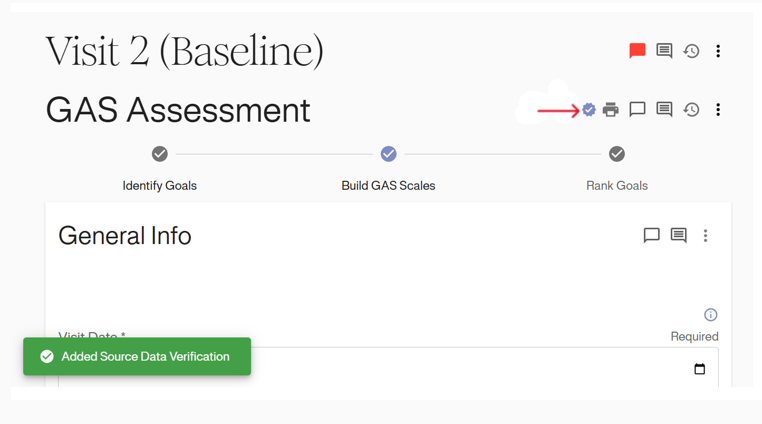Open more options menu for Visit 2
762x424 pixels.
(718, 51)
